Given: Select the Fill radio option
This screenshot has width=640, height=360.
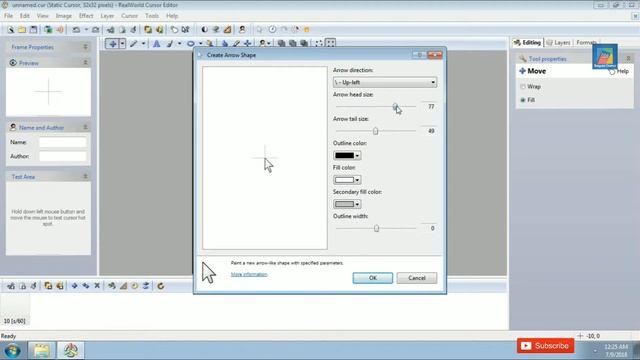Looking at the screenshot, I should [x=523, y=100].
